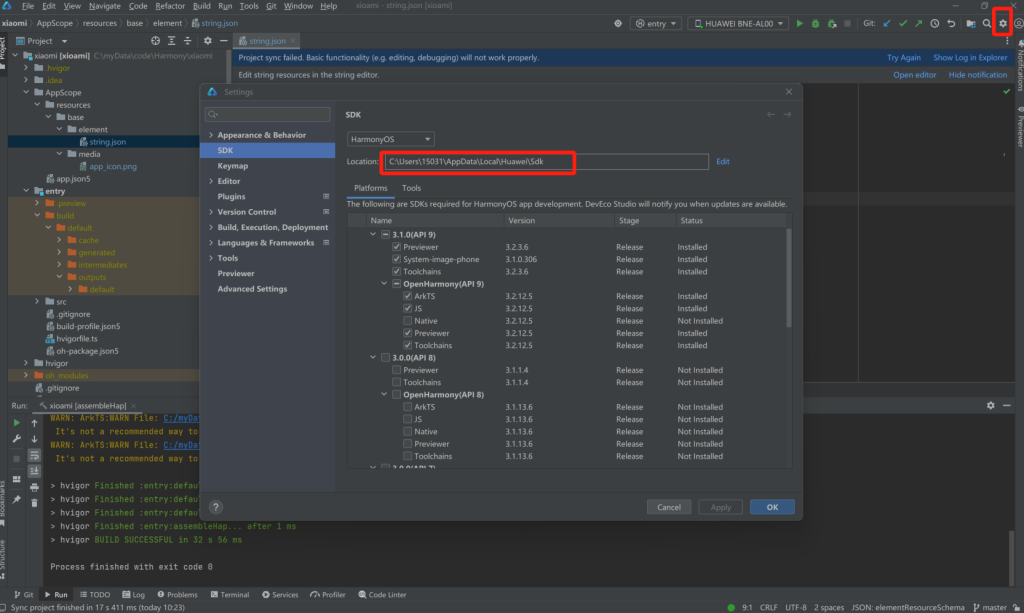Uncheck System-image-phone under API 9
The height and width of the screenshot is (613, 1024).
(397, 259)
